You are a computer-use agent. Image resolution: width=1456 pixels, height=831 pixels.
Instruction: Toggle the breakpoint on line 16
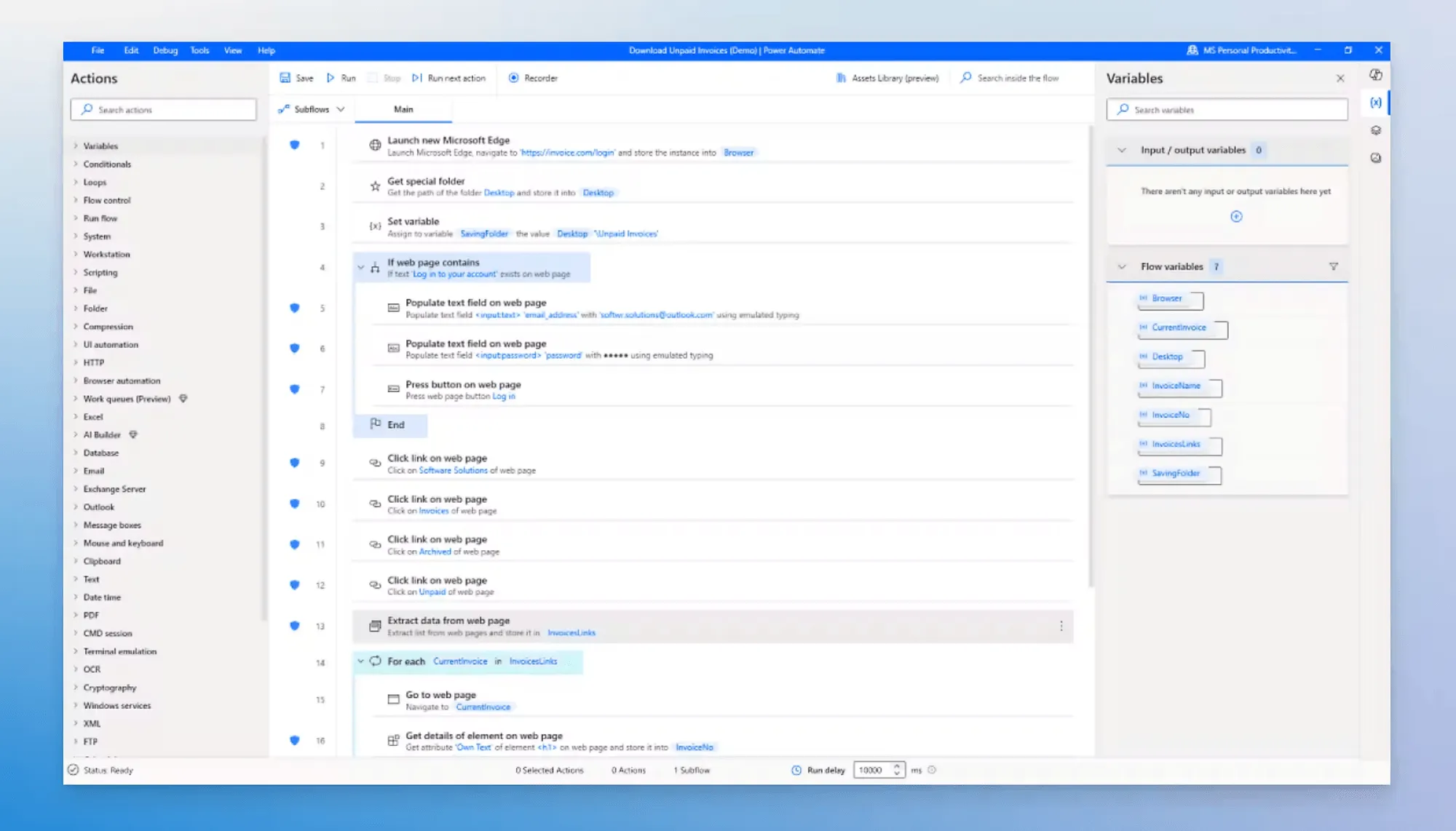pyautogui.click(x=295, y=741)
